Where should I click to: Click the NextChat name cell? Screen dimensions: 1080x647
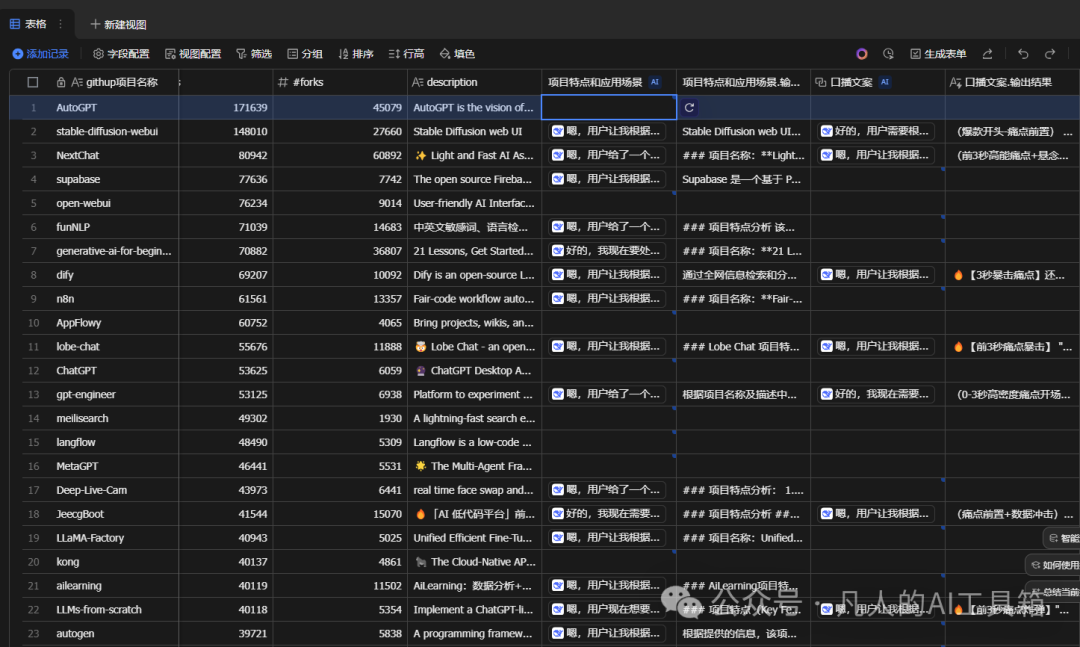pos(113,155)
